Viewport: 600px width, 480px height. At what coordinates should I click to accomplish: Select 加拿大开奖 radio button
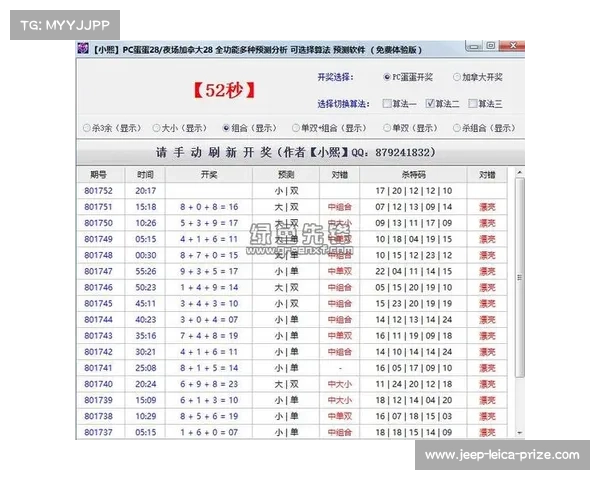click(478, 77)
